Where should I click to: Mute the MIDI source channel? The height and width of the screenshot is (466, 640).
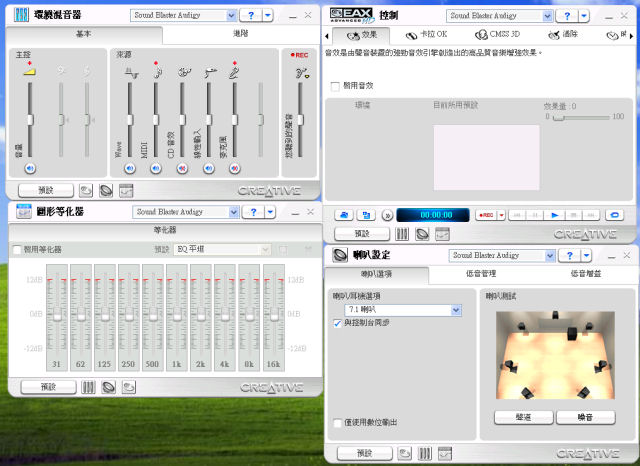click(x=156, y=168)
